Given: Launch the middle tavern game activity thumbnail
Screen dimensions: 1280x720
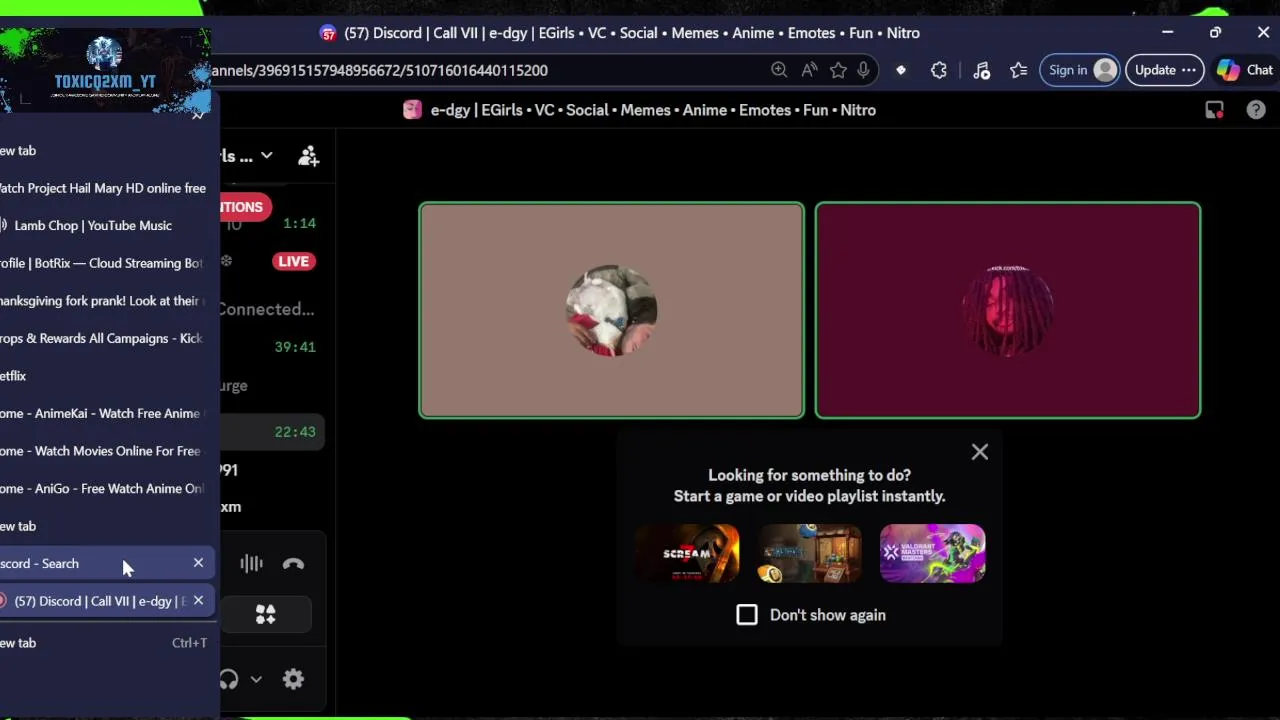Looking at the screenshot, I should point(810,553).
